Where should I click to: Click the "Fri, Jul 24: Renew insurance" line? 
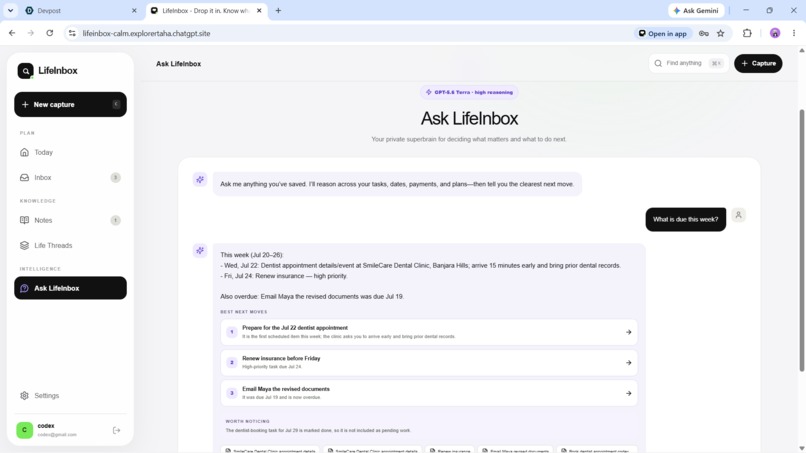[x=284, y=276]
